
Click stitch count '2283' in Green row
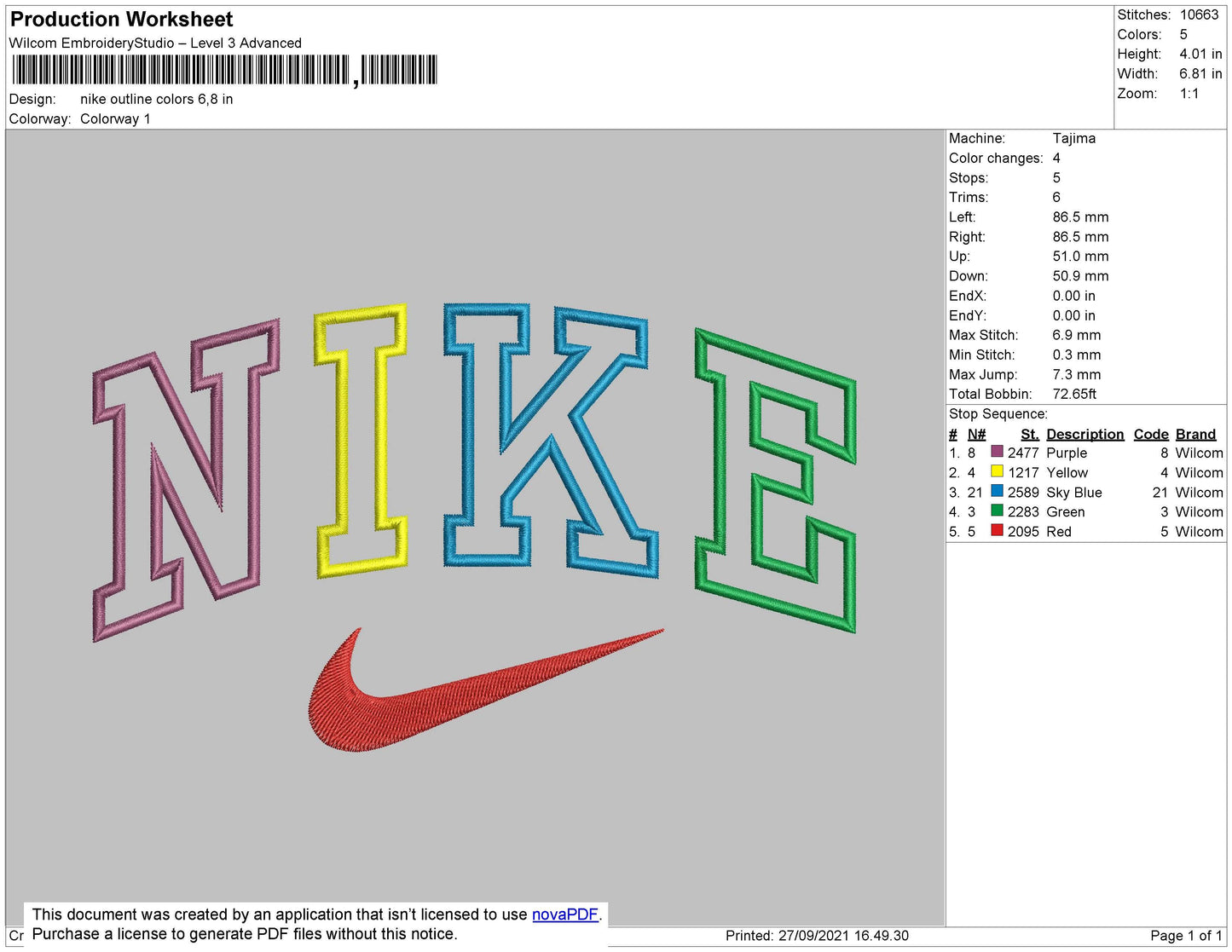tap(1023, 512)
